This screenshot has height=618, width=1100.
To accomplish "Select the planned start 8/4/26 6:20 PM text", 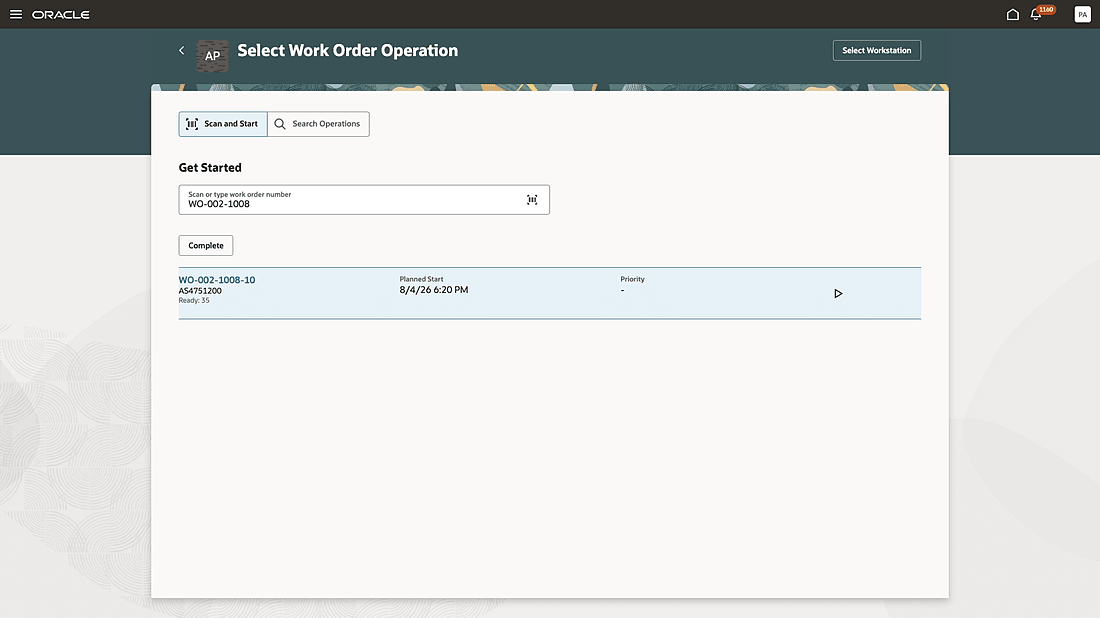I will click(434, 290).
